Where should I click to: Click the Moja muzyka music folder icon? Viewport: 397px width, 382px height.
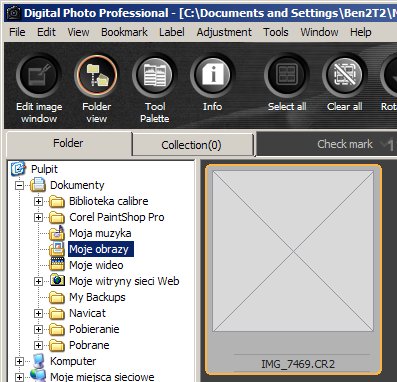(57, 233)
